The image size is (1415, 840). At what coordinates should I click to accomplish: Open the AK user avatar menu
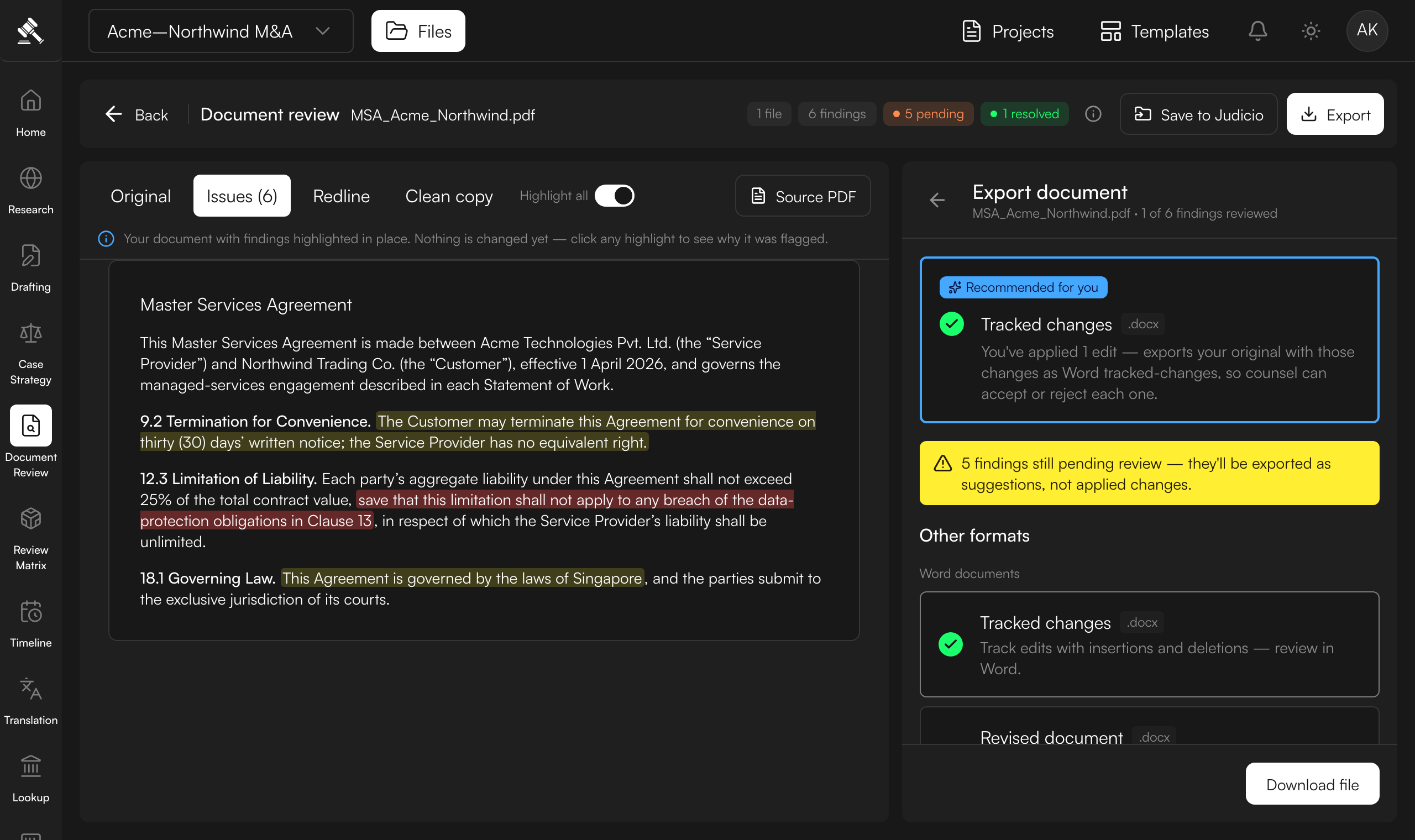tap(1367, 30)
